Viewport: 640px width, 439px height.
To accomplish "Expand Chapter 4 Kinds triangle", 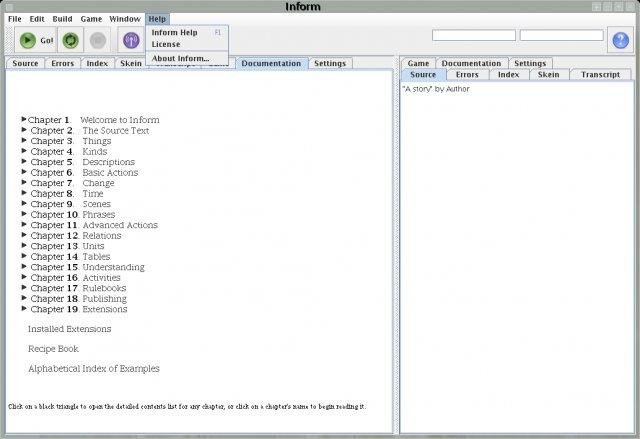I will pos(24,151).
